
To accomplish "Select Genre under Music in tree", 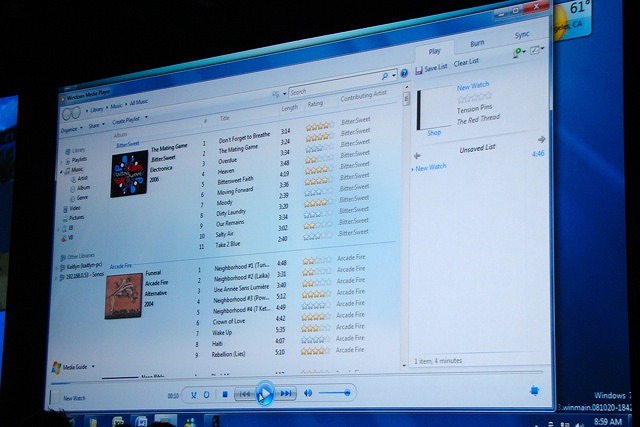I will (x=82, y=198).
